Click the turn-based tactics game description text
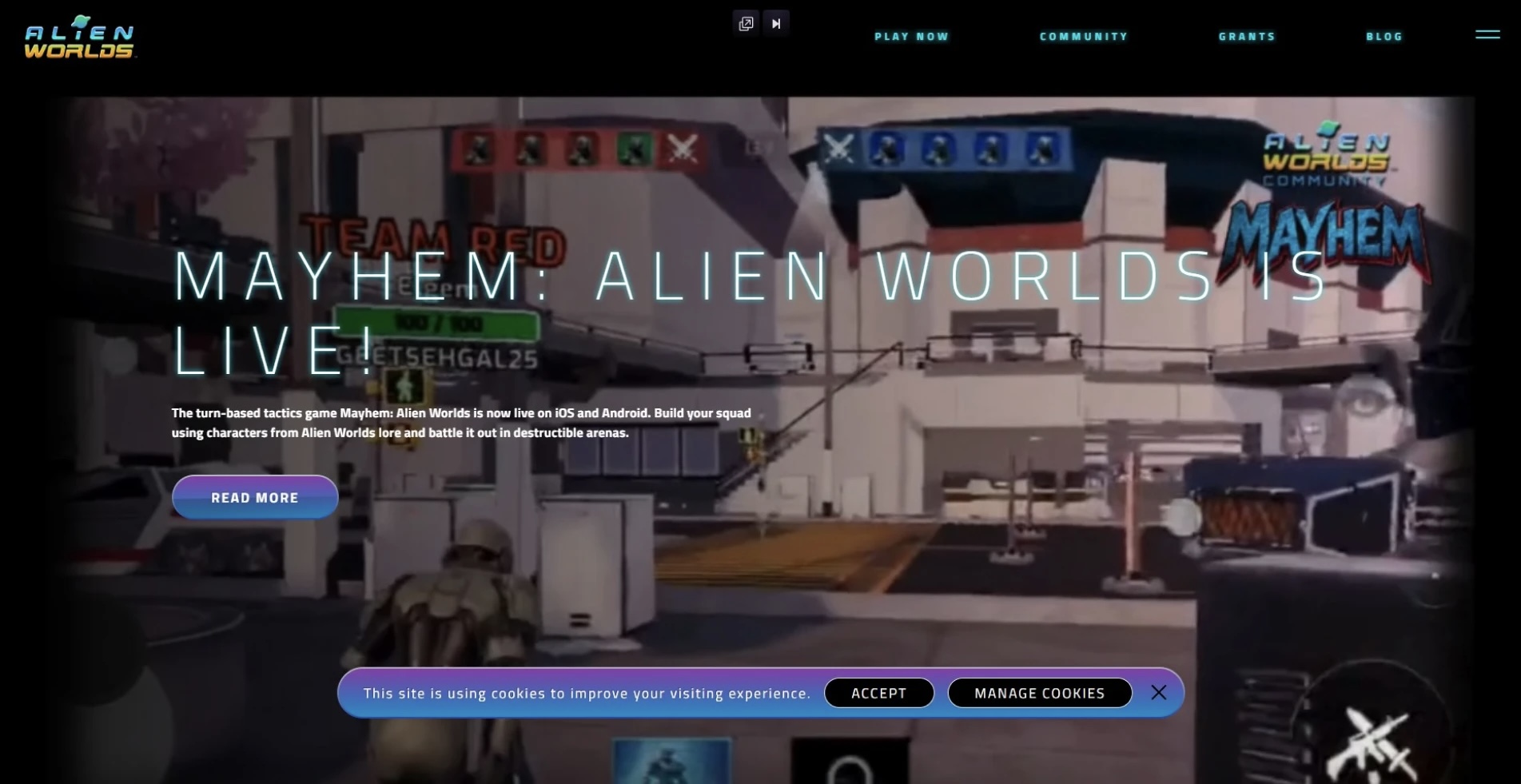Screen dimensions: 1521x784 tap(461, 423)
